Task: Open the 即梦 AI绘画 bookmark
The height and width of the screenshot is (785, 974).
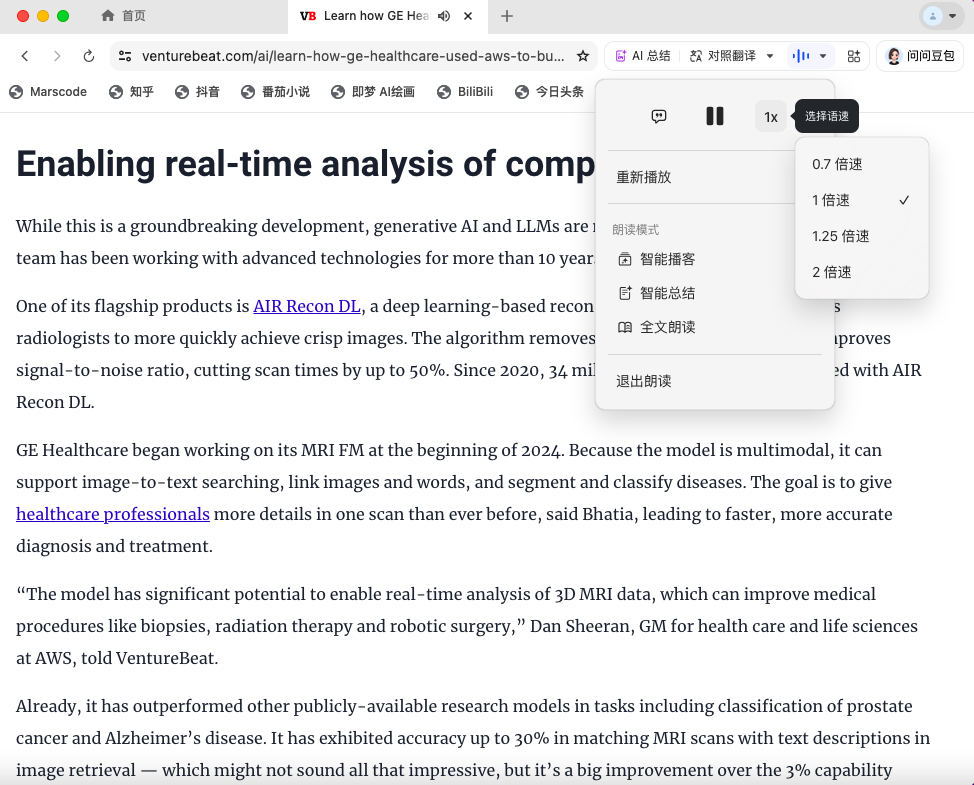Action: tap(373, 92)
